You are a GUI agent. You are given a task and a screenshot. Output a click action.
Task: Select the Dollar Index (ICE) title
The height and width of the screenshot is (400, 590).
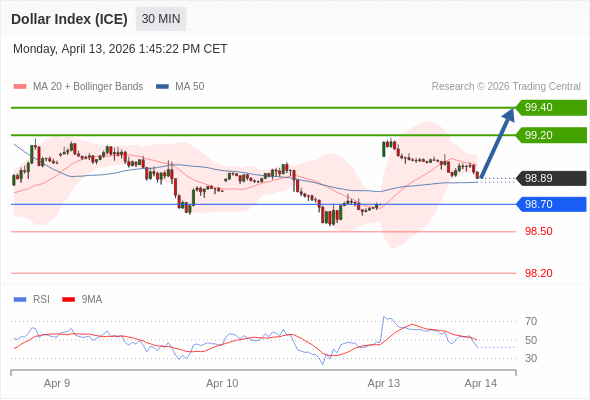69,19
